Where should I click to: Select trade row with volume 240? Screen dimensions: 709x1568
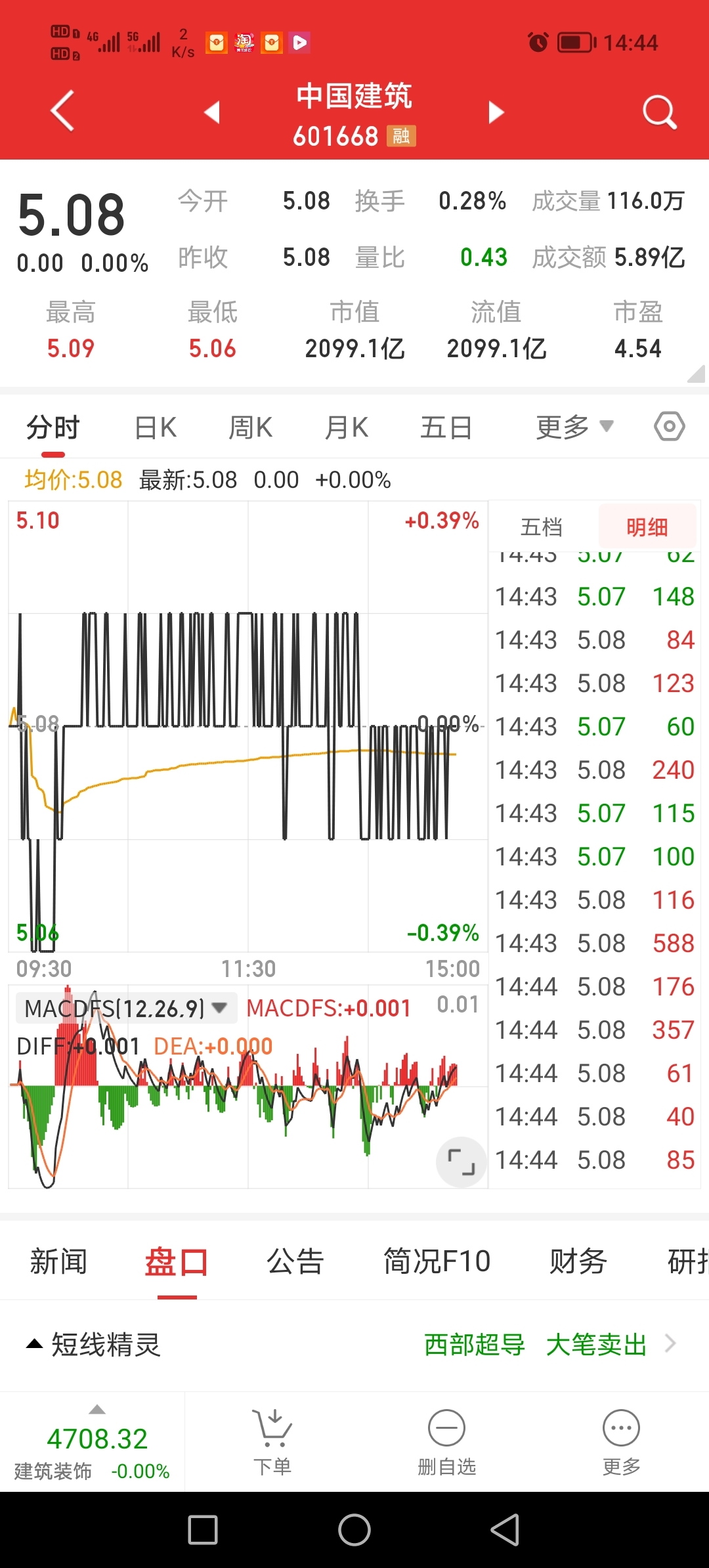pyautogui.click(x=595, y=770)
